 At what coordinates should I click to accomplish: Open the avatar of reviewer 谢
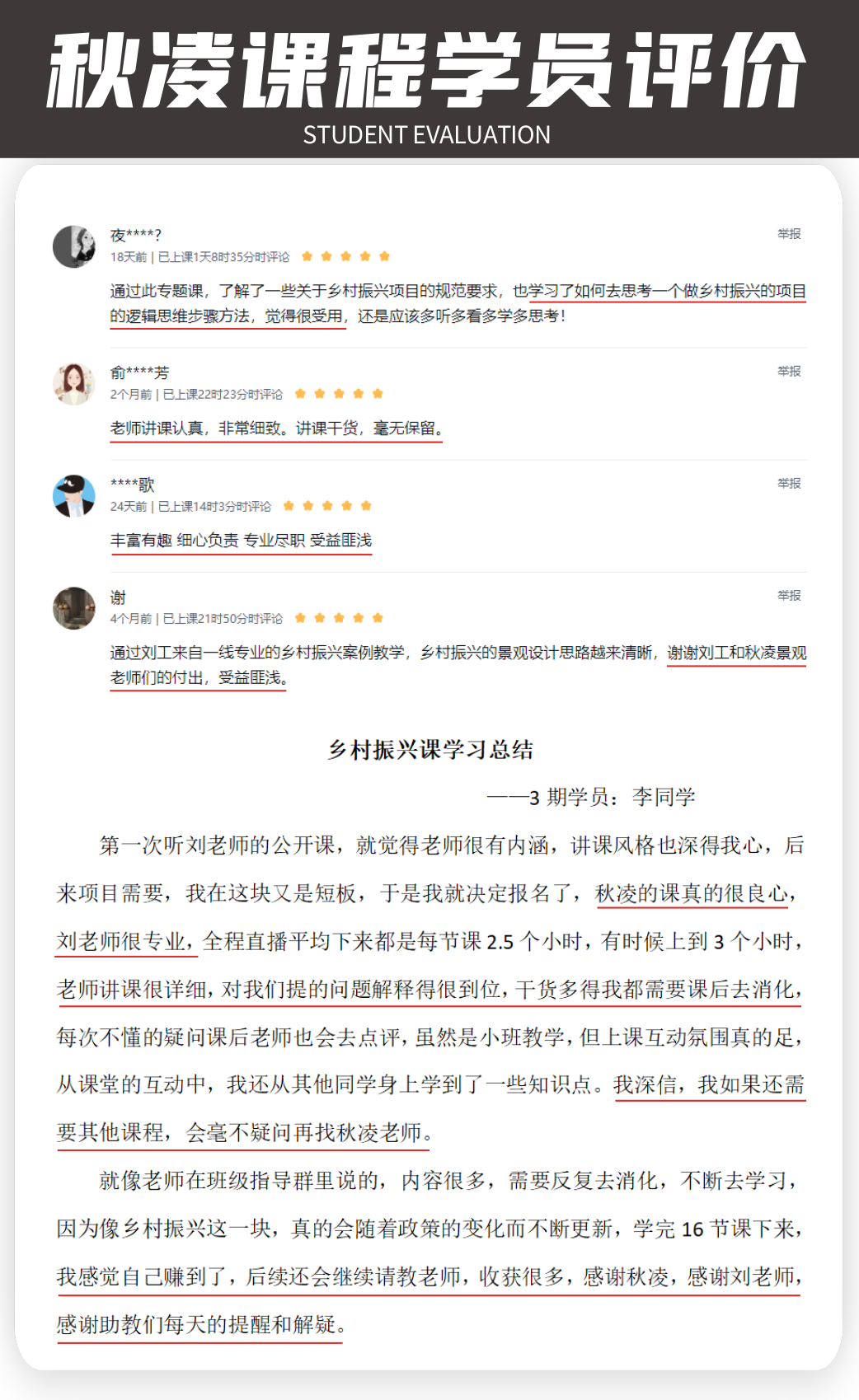[74, 608]
